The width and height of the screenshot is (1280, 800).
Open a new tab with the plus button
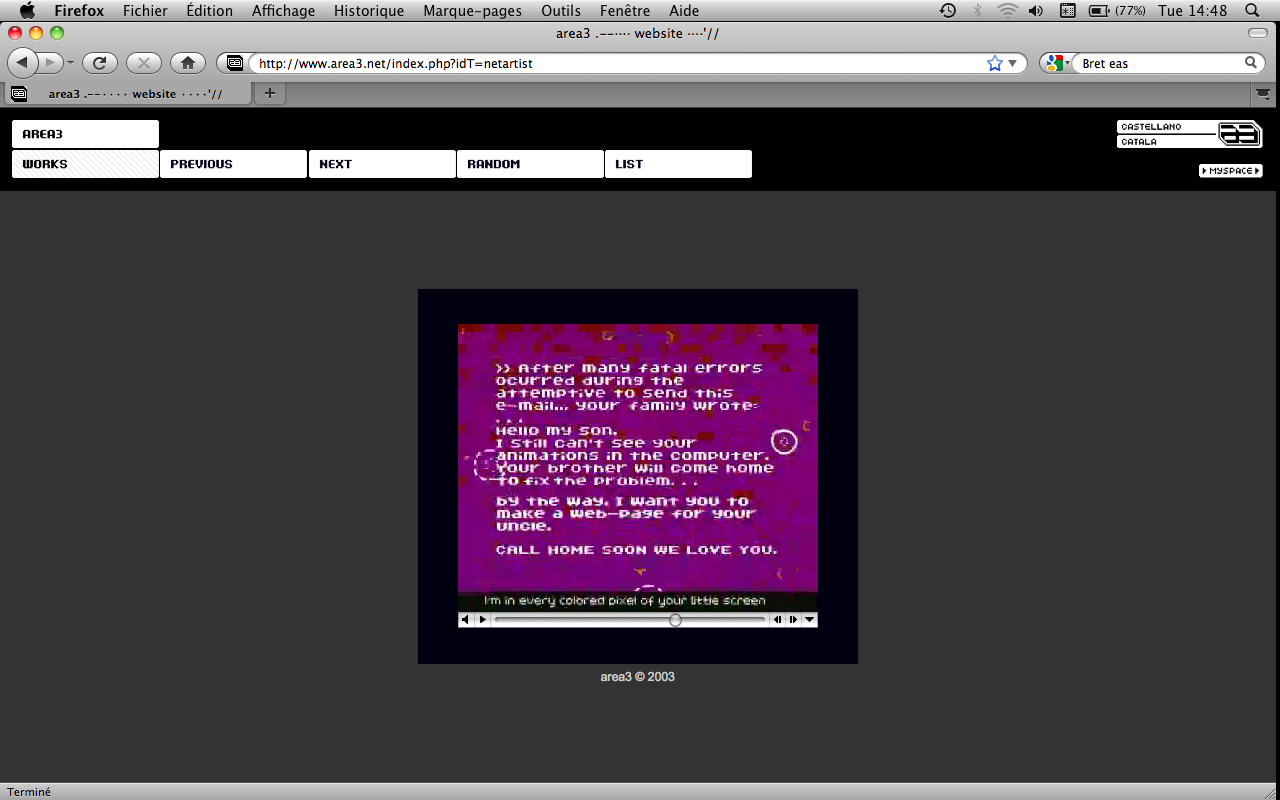[x=269, y=93]
